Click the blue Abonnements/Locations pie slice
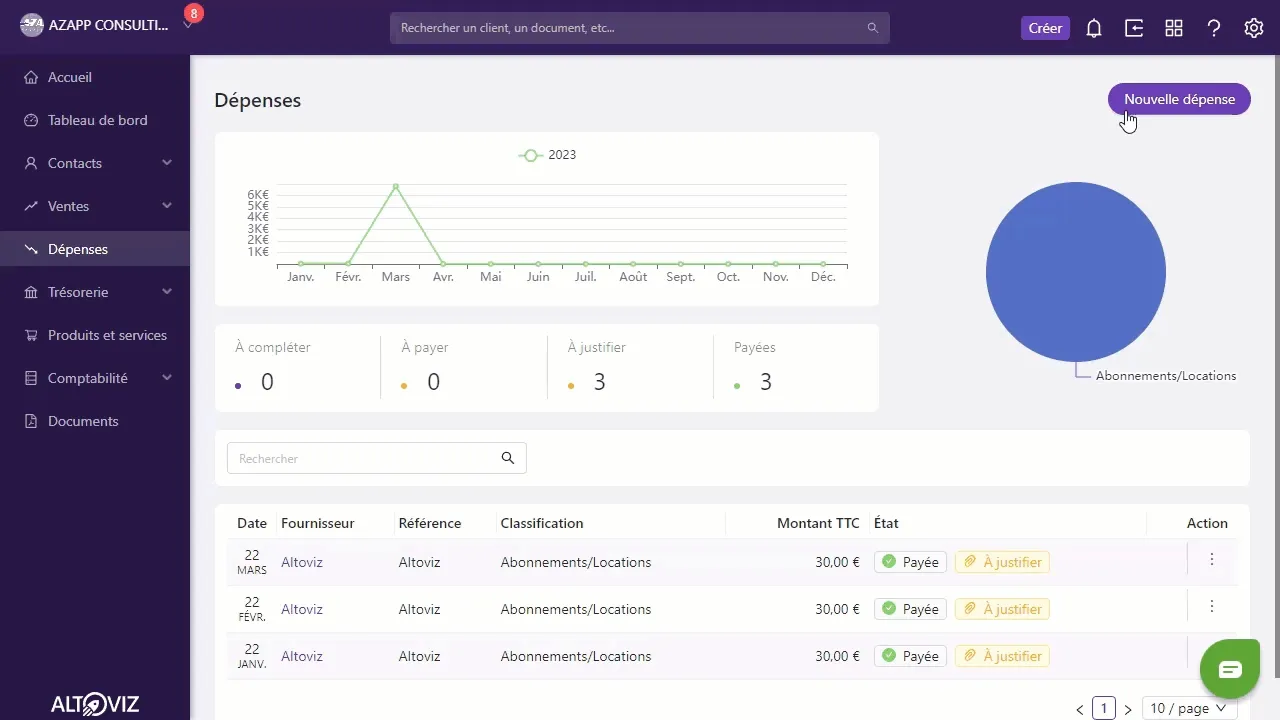Screen dimensions: 1280x720 (1076, 272)
